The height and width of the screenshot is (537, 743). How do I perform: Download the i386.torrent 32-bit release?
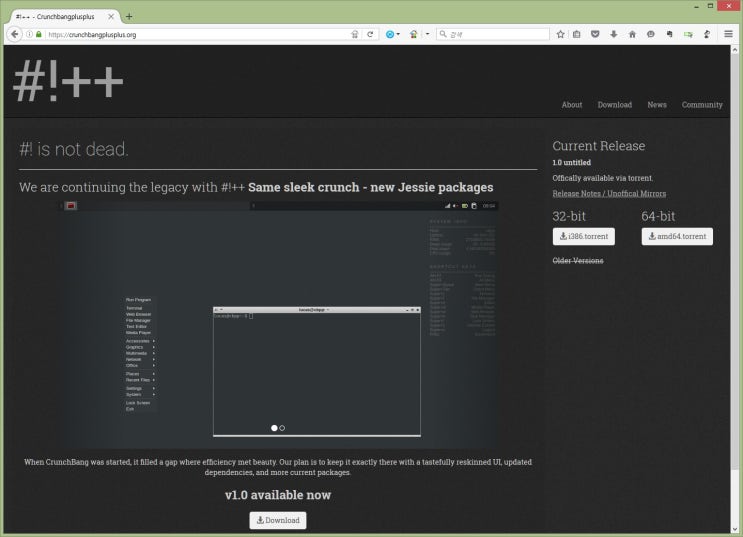[x=583, y=237]
